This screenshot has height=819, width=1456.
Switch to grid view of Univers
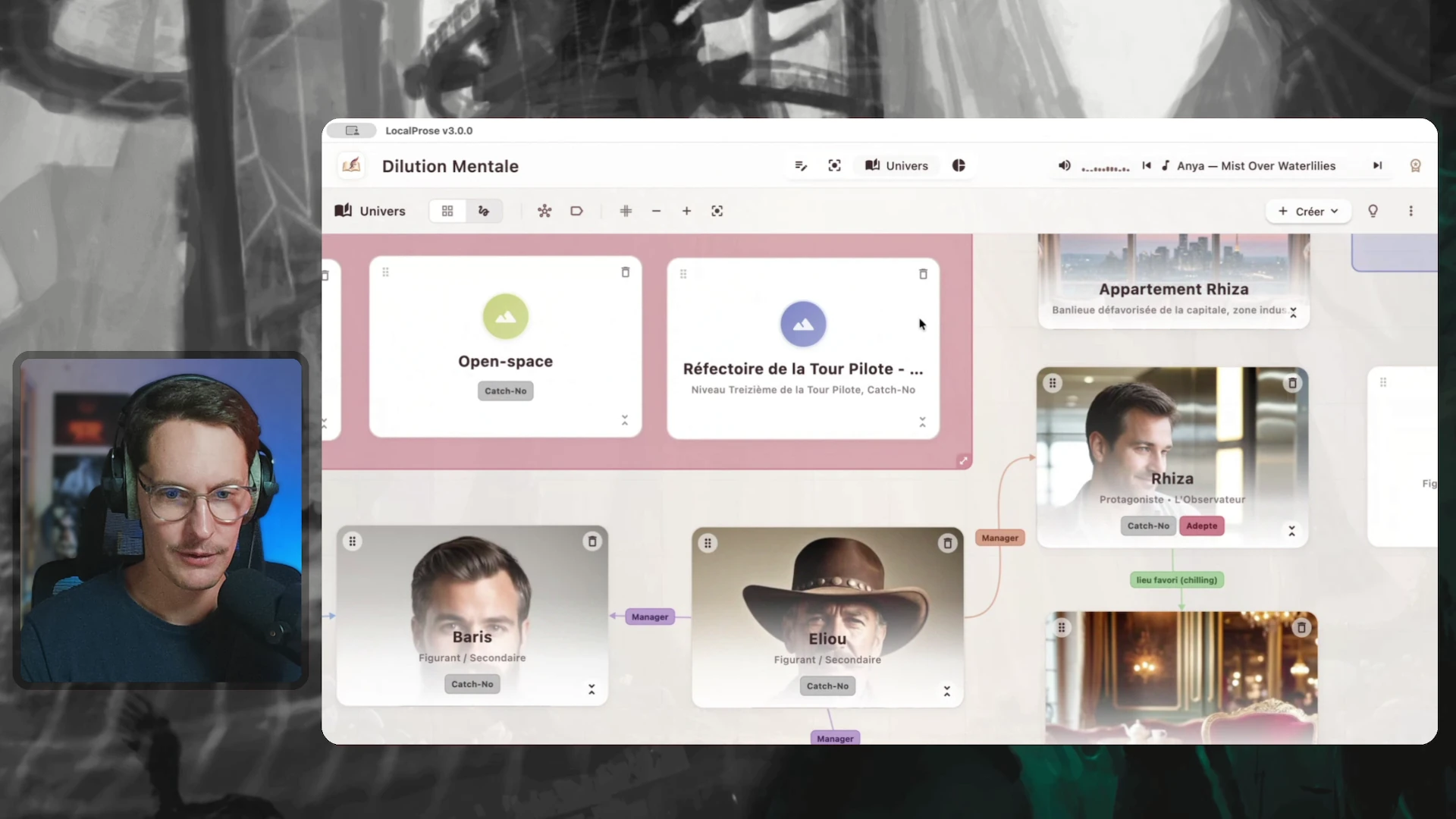[x=447, y=211]
